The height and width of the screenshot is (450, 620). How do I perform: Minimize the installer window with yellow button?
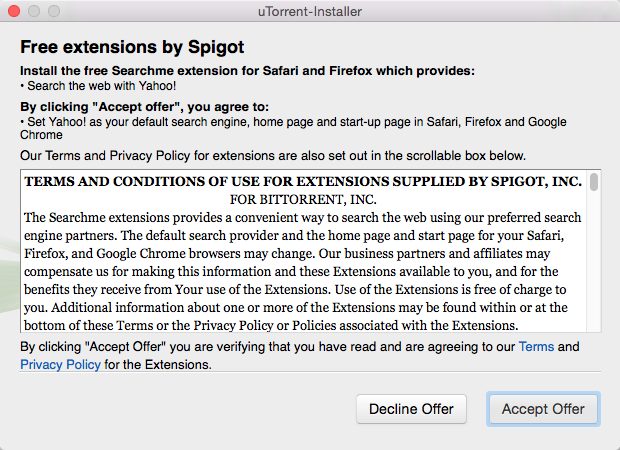[34, 10]
